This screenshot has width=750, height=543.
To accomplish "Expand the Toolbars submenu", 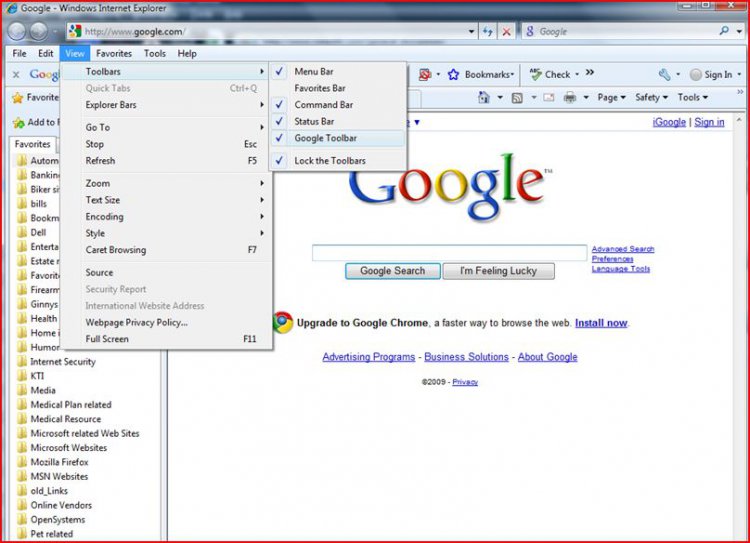I will (x=165, y=71).
